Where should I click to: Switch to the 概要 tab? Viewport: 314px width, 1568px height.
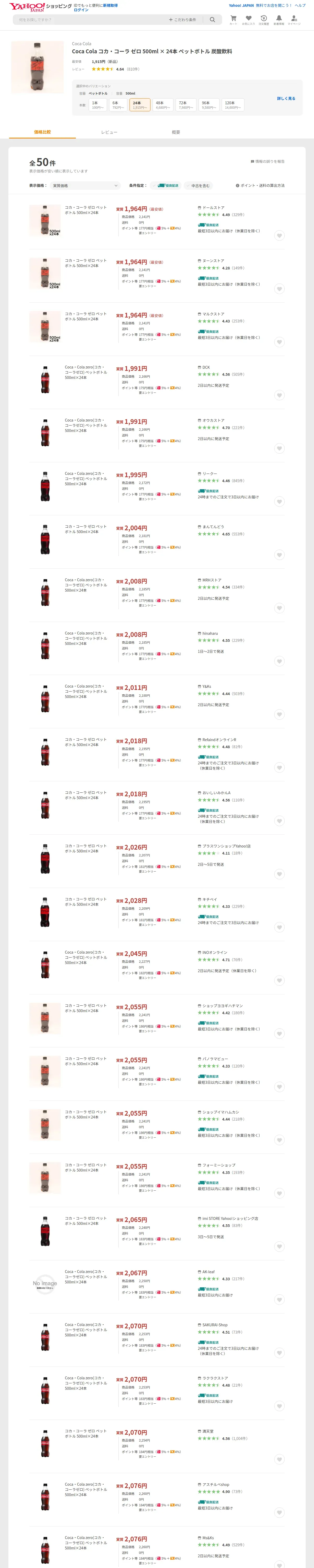[x=176, y=132]
